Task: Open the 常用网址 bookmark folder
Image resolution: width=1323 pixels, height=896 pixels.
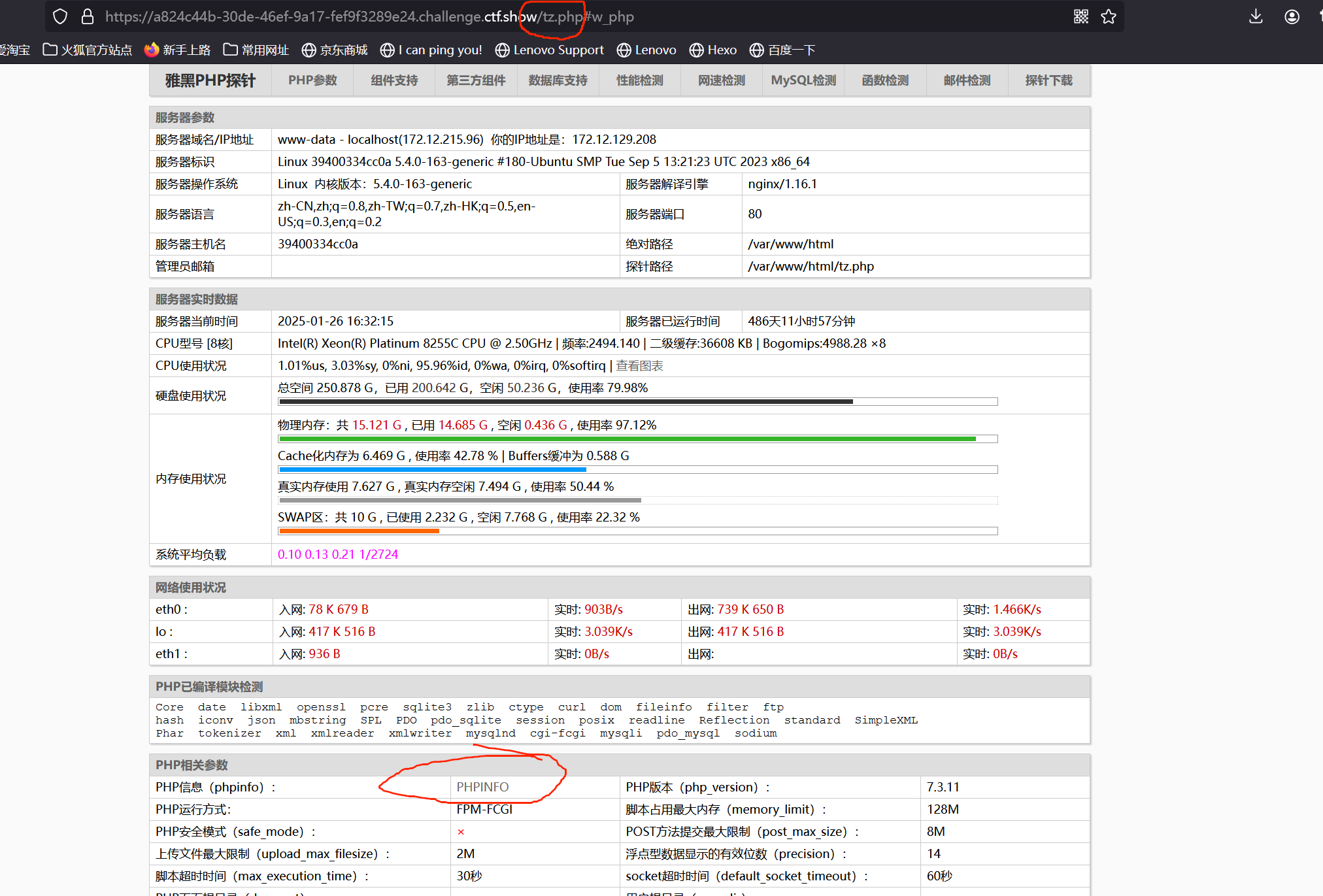Action: (256, 50)
